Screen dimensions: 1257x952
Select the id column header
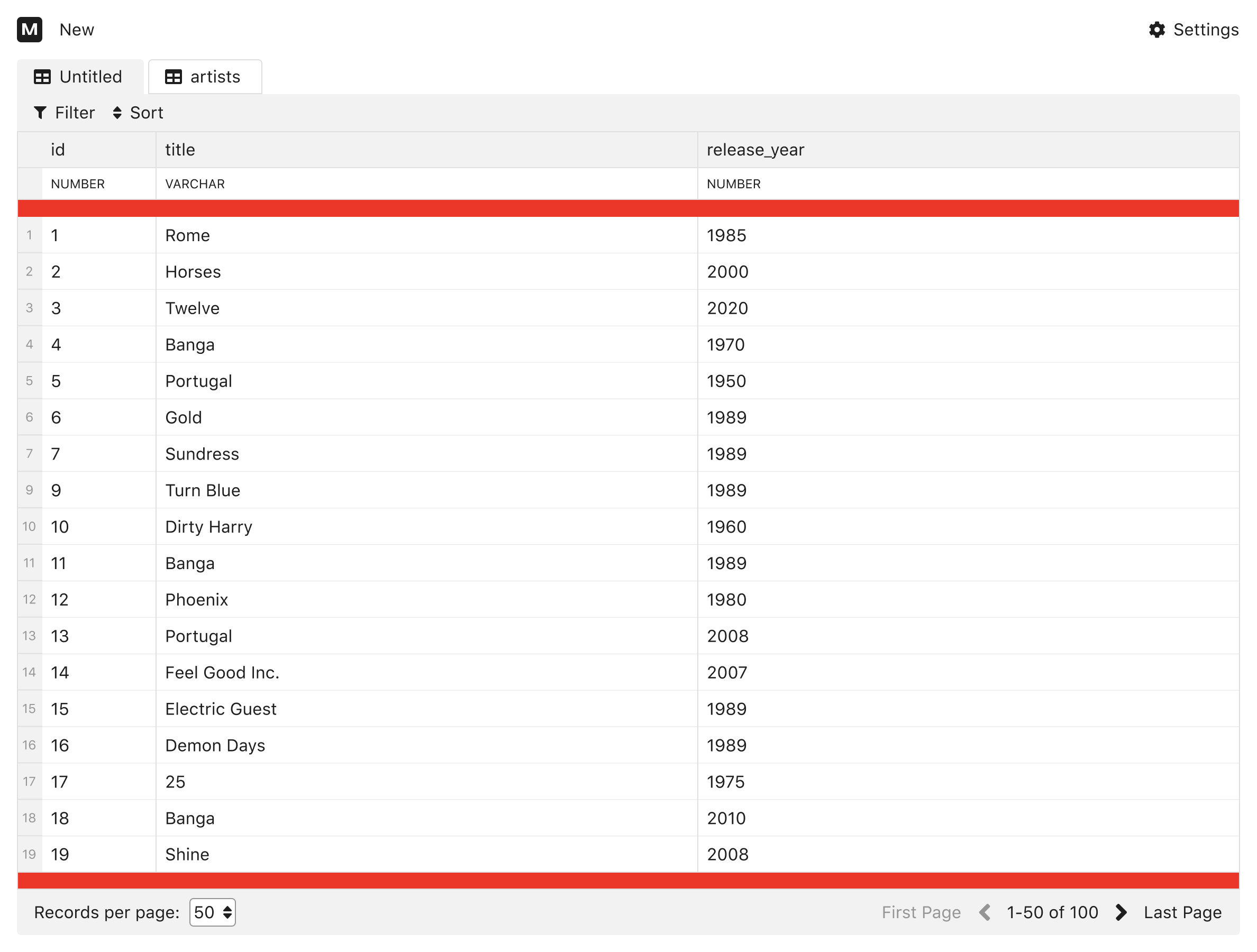(x=99, y=150)
